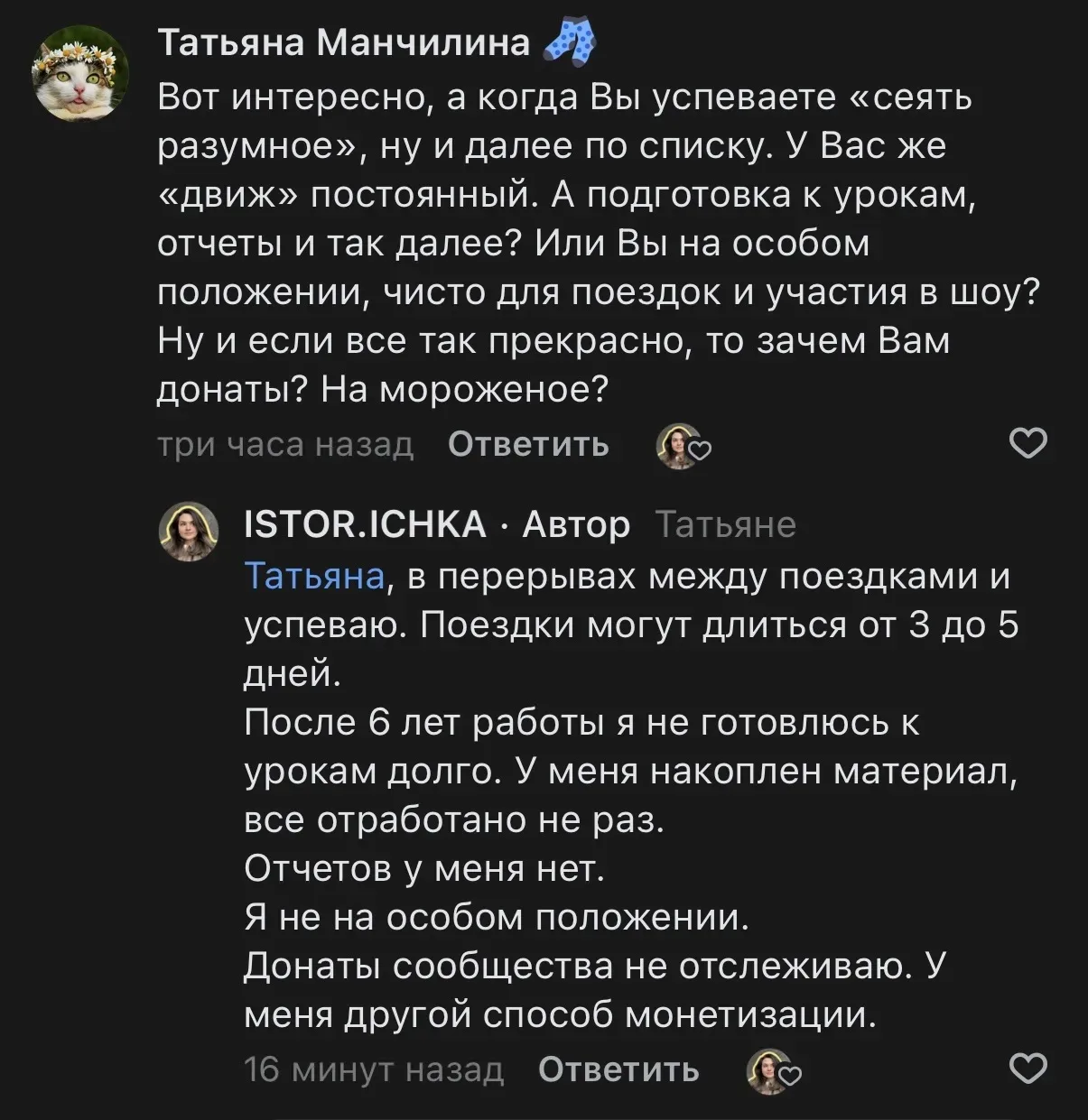Reply to Татьяна Манчилина's comment via Ответить
The height and width of the screenshot is (1120, 1088).
click(528, 444)
